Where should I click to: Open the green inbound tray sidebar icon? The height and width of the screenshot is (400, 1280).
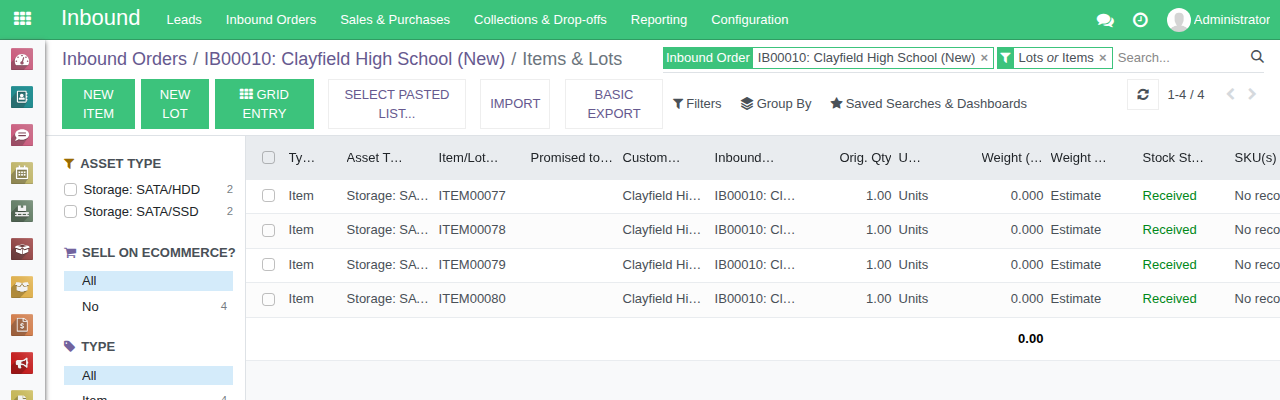(22, 210)
